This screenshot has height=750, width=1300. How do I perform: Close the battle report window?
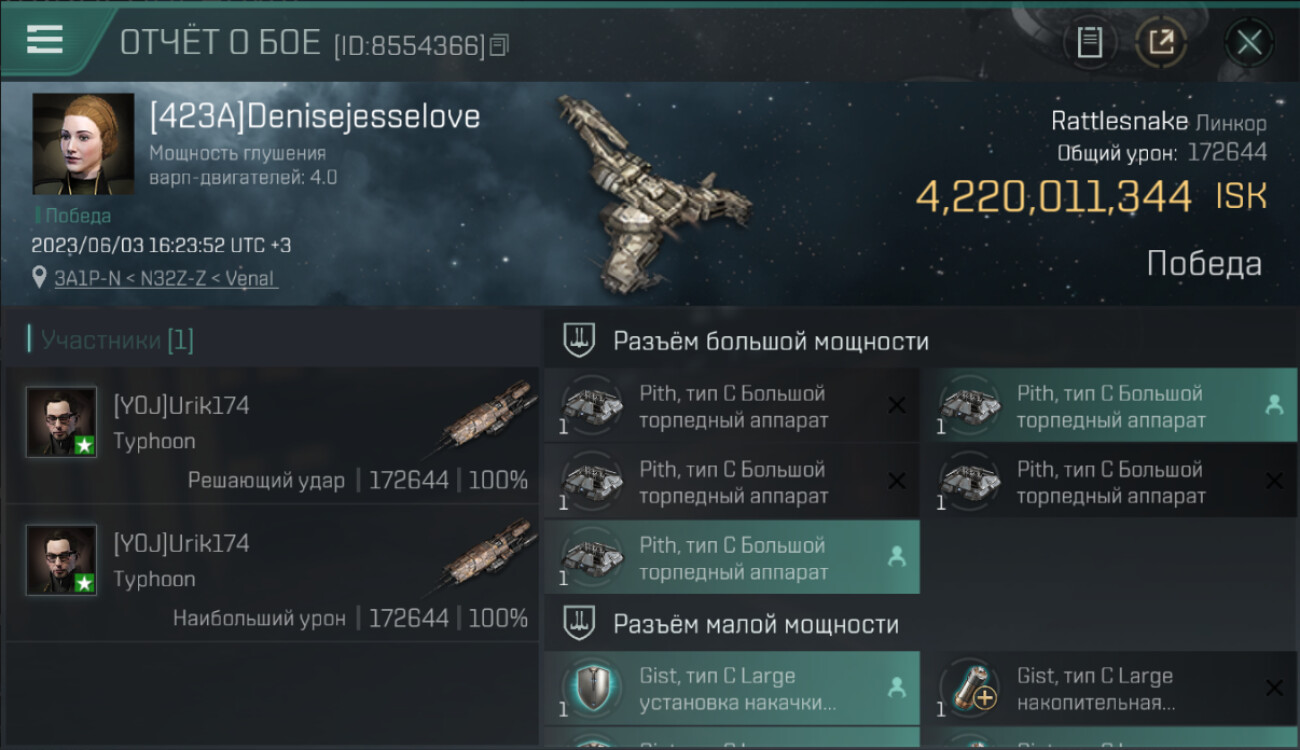point(1249,42)
